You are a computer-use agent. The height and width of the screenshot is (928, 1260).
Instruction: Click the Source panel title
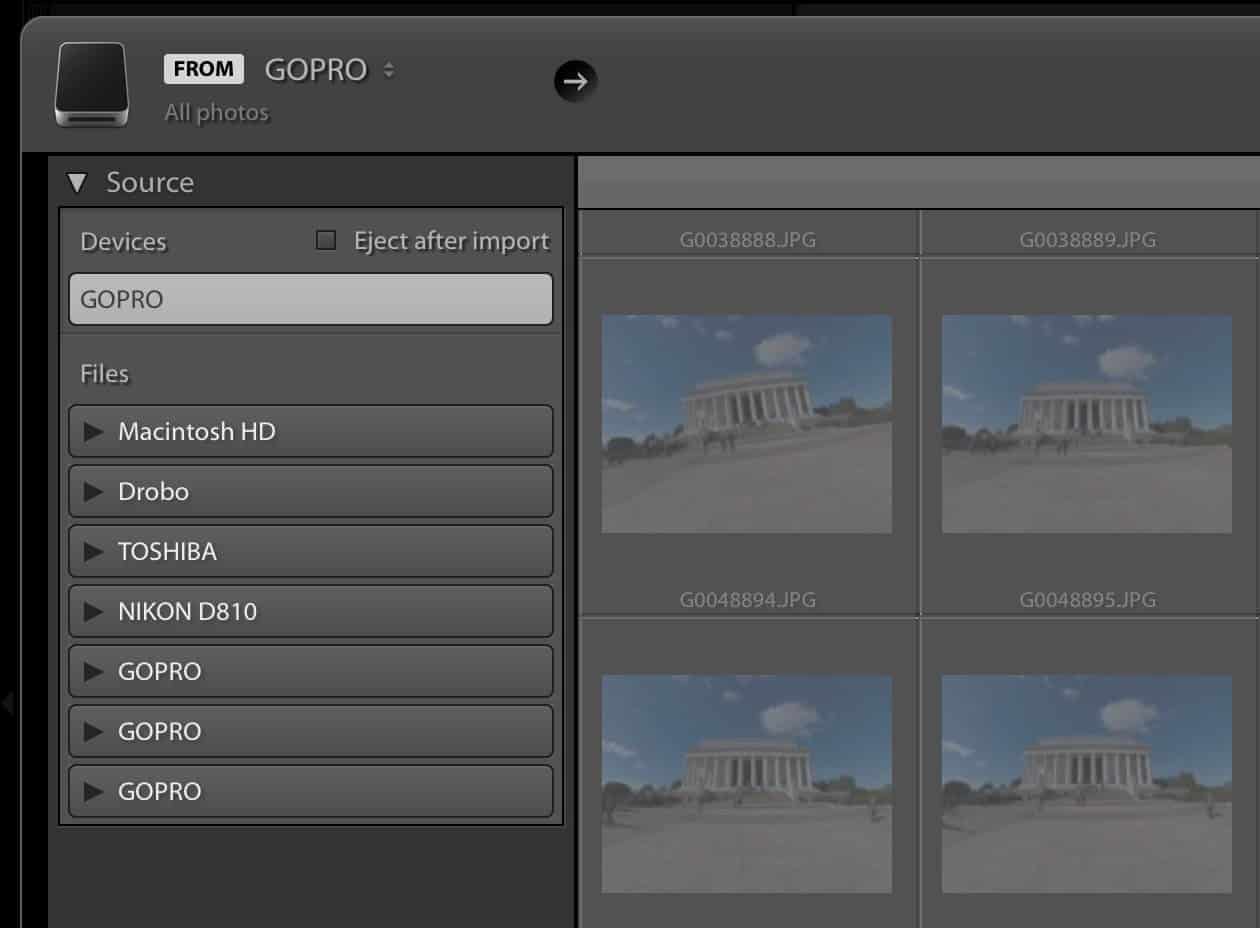(150, 183)
